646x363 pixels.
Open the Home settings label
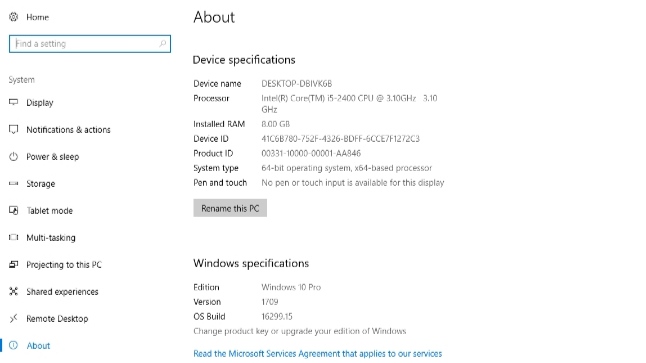(x=37, y=17)
